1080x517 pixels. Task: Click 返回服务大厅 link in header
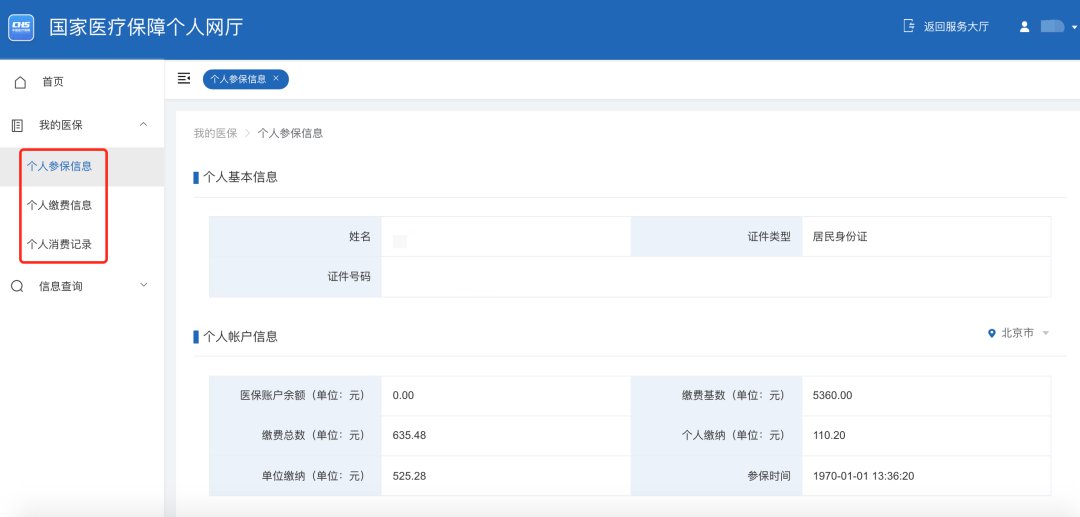point(955,27)
